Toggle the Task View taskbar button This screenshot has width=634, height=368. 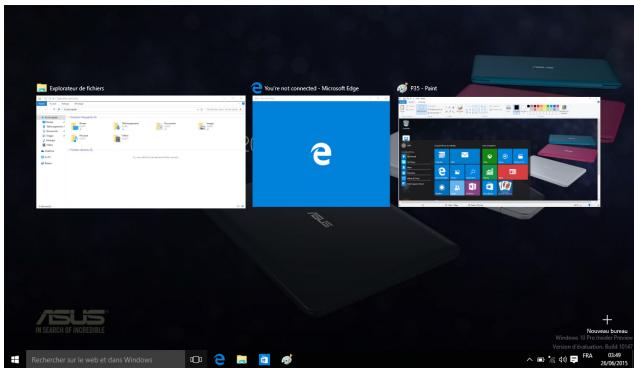click(196, 360)
